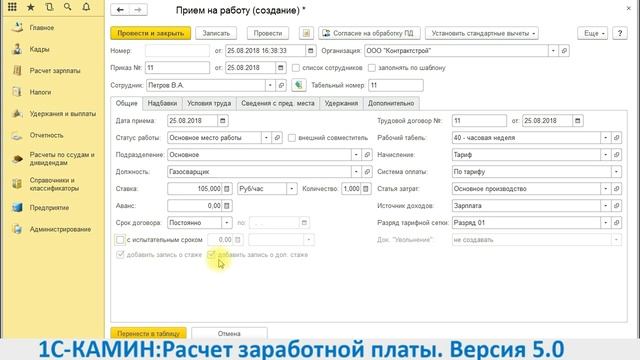Expand Подразделение dropdown arrow
The height and width of the screenshot is (360, 640).
[x=356, y=155]
